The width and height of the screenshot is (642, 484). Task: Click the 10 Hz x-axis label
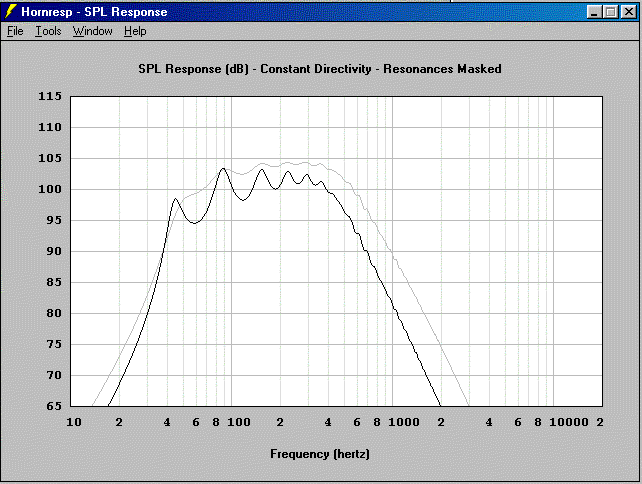[x=74, y=422]
